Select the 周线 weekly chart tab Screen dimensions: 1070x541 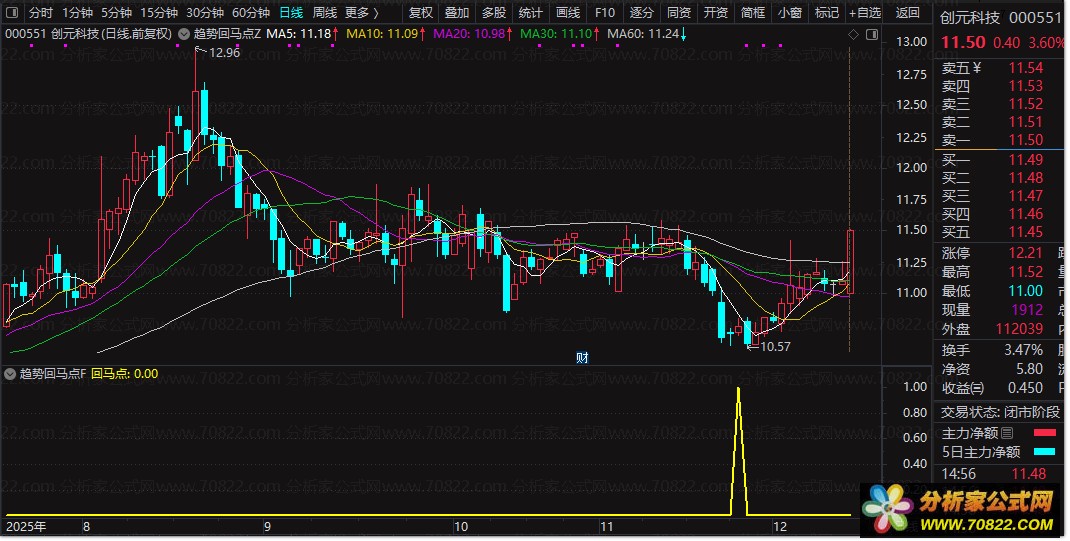(325, 12)
